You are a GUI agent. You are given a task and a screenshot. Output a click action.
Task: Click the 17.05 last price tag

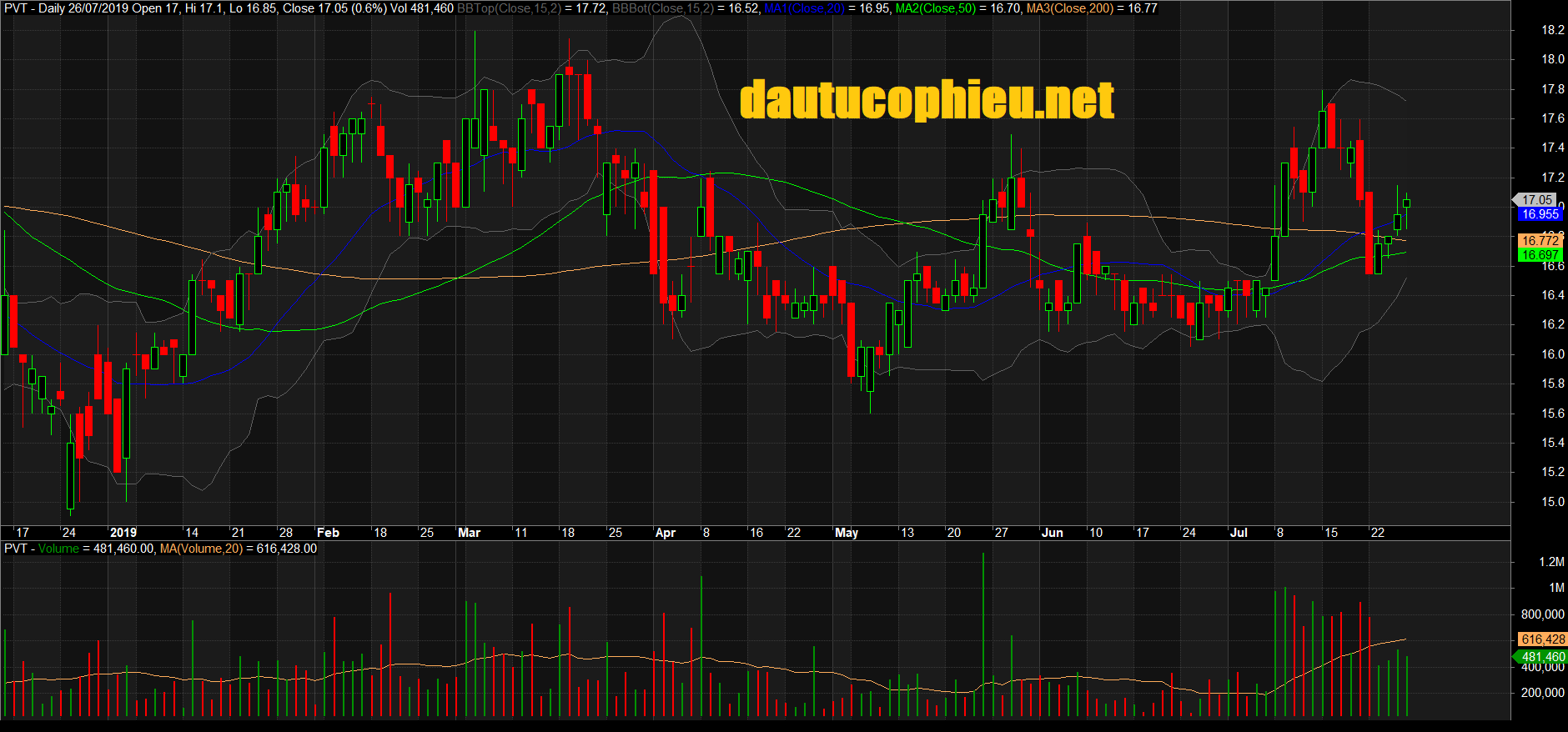[1535, 200]
